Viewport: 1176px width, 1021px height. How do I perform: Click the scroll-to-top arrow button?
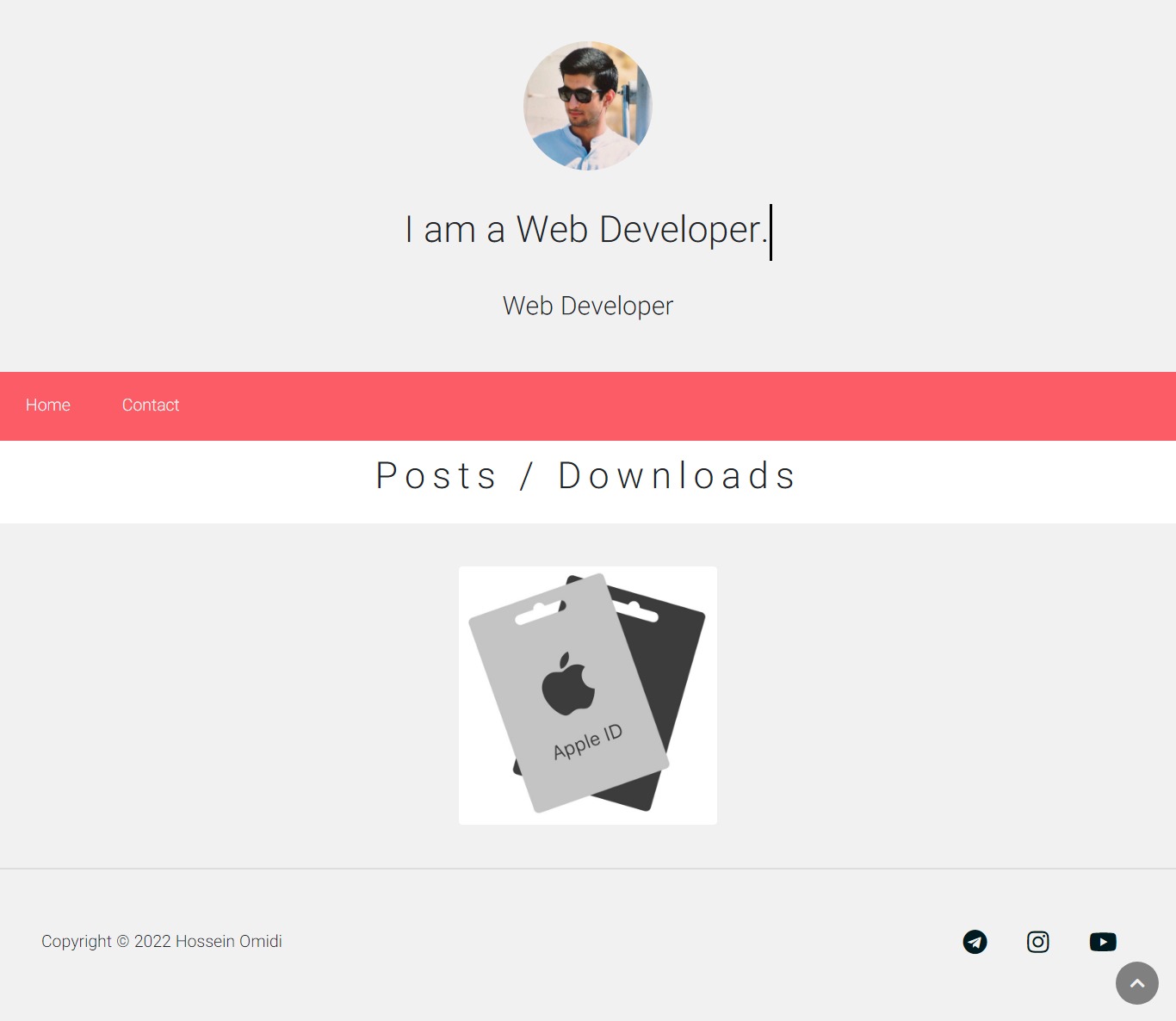click(1137, 983)
